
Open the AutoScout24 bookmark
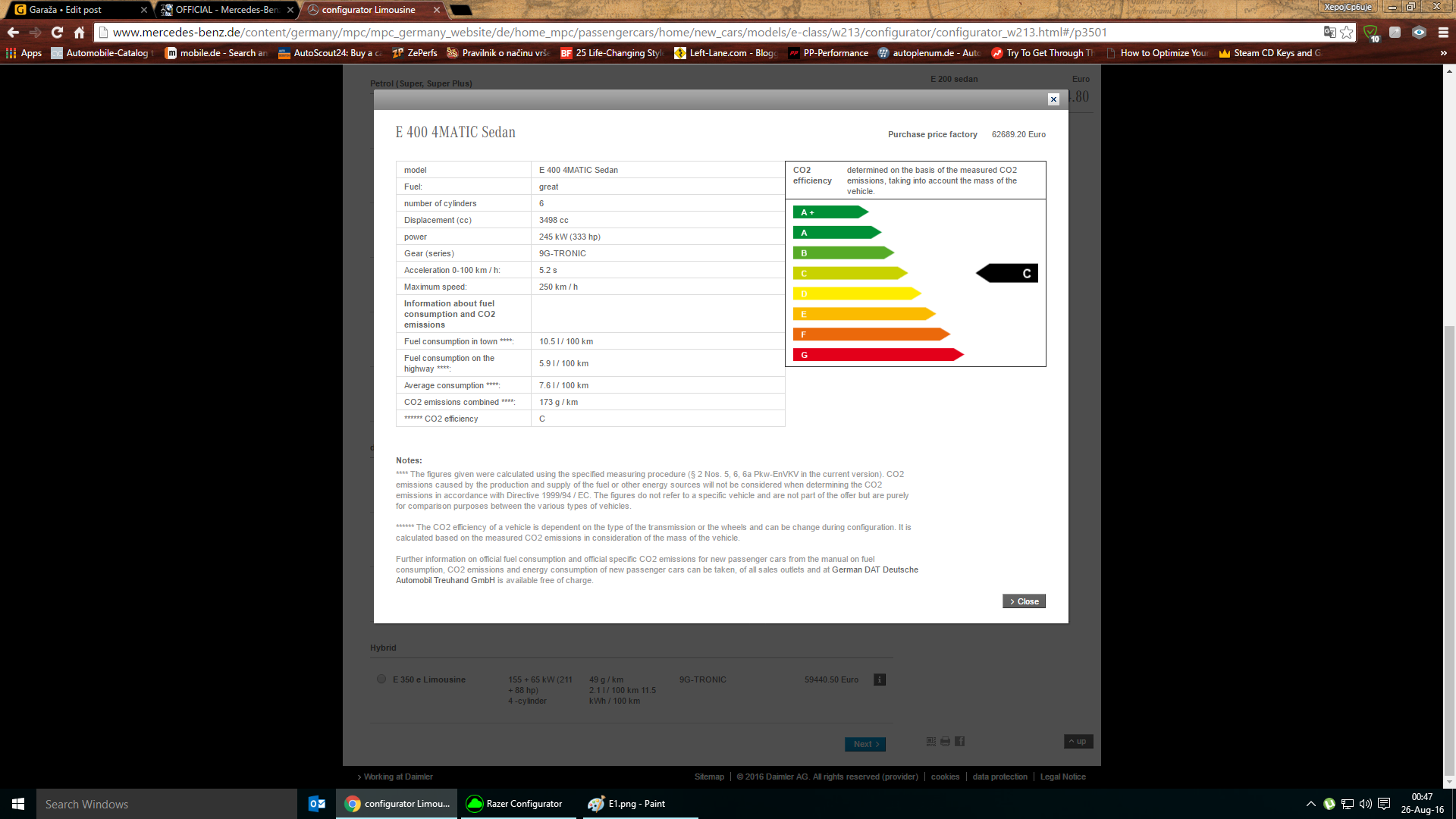coord(330,53)
